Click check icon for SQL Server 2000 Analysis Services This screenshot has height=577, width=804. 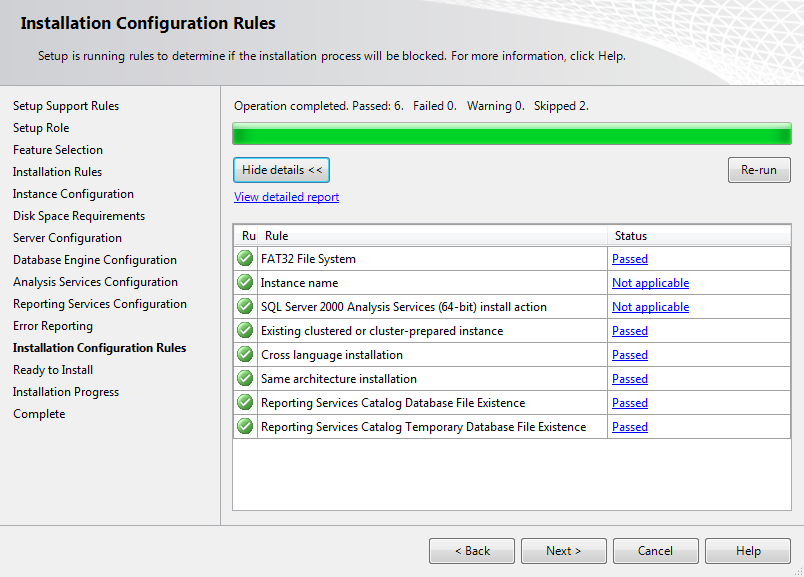[x=245, y=307]
